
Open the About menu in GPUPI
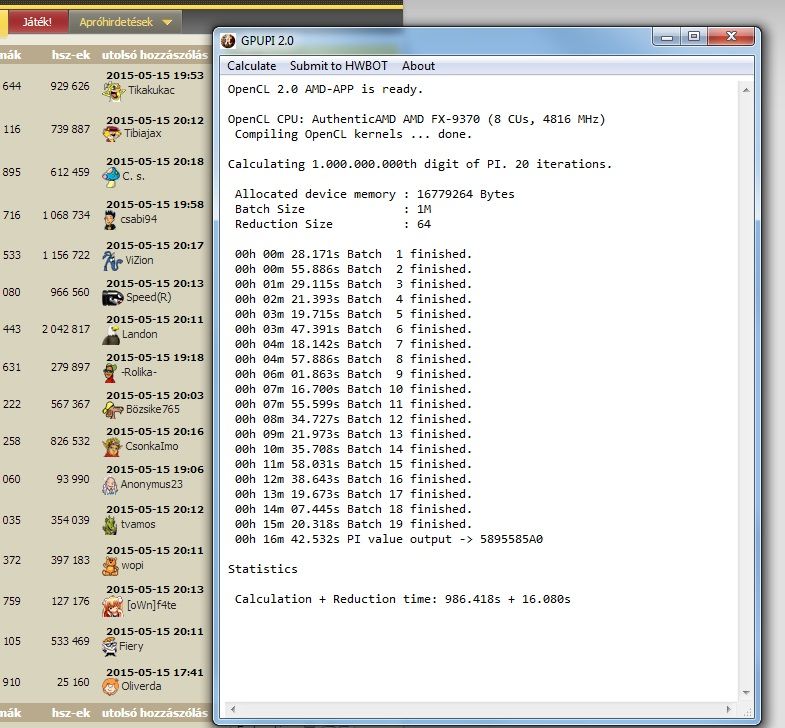pos(418,66)
